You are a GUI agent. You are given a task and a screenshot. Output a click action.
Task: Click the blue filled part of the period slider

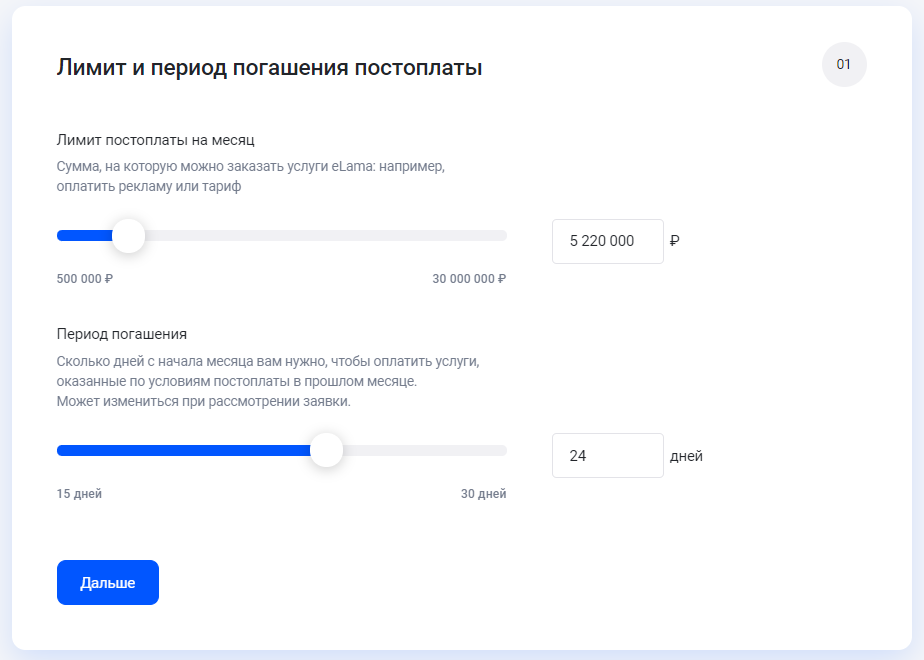(x=183, y=450)
